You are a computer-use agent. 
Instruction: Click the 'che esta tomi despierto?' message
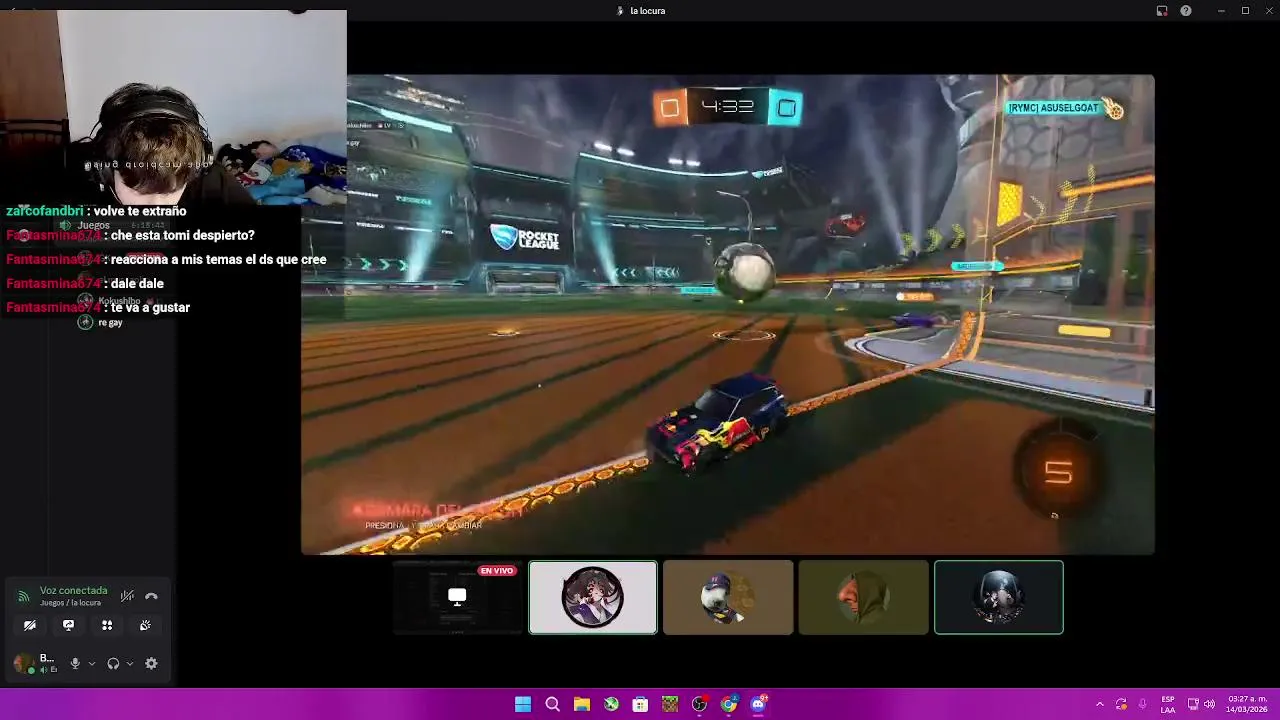click(x=130, y=235)
